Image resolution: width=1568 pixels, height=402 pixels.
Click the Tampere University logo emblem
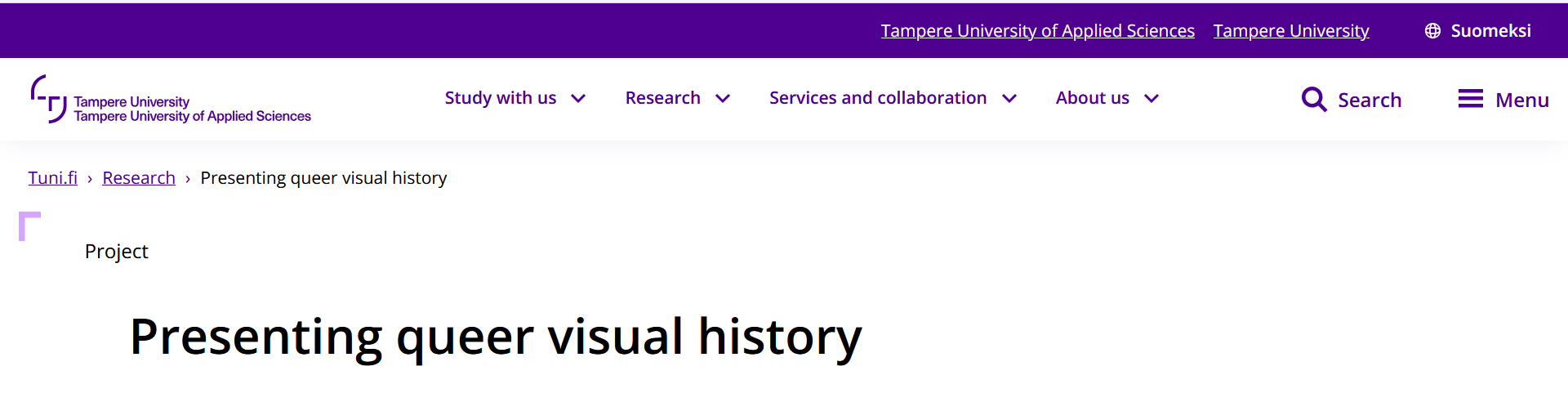48,99
